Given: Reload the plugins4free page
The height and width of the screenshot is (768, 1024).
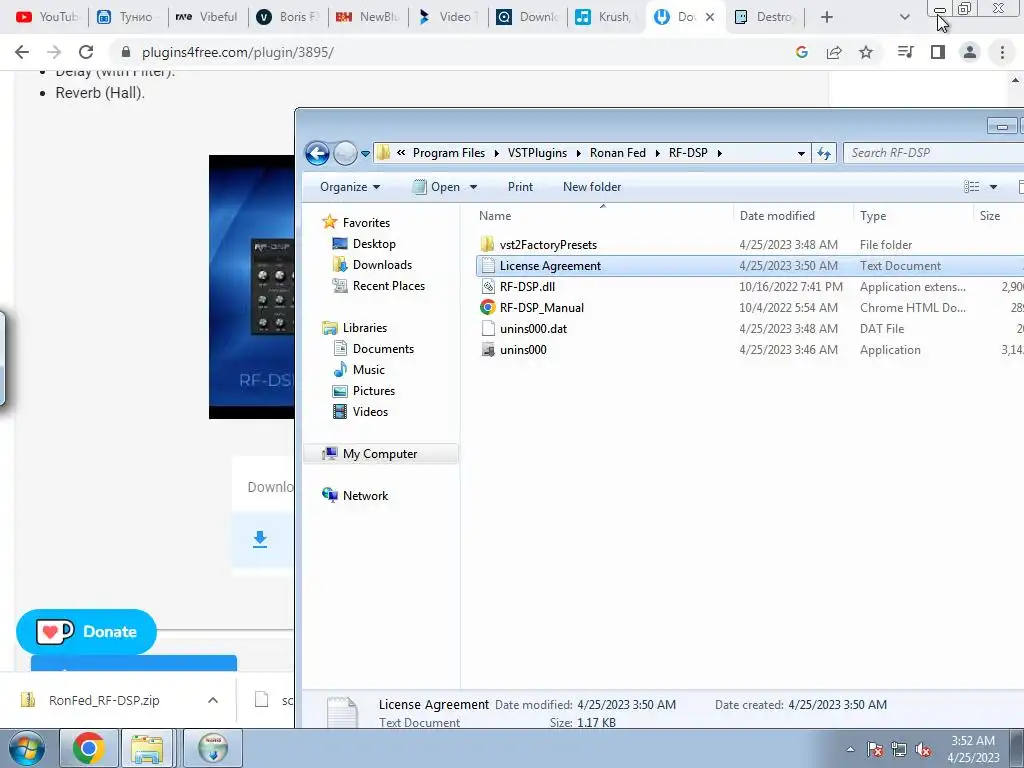Looking at the screenshot, I should click(86, 52).
